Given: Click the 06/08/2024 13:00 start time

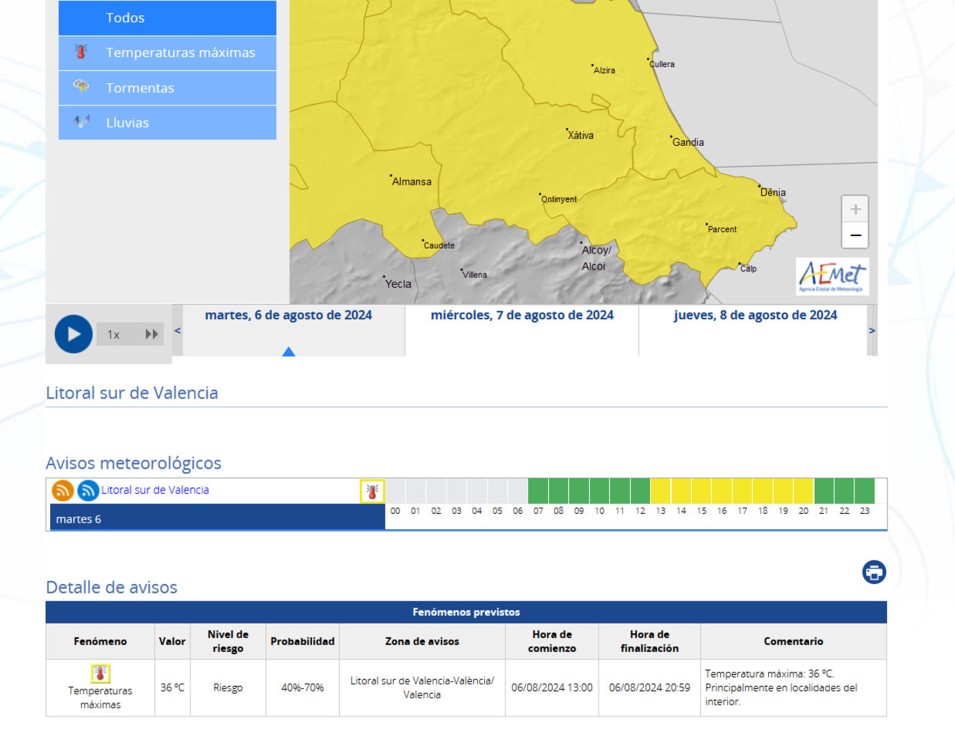Looking at the screenshot, I should 552,687.
